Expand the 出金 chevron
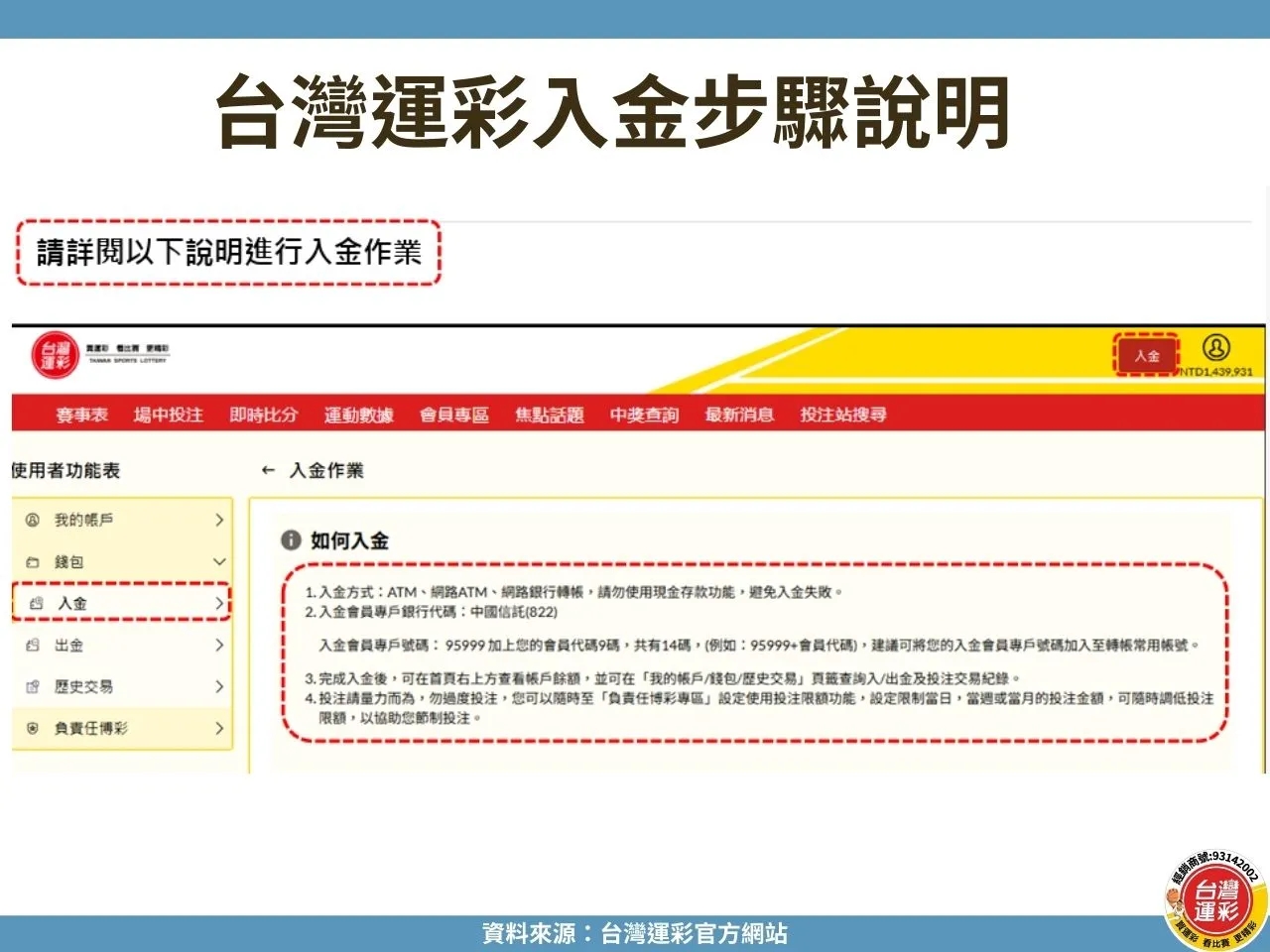The image size is (1270, 952). pos(219,645)
